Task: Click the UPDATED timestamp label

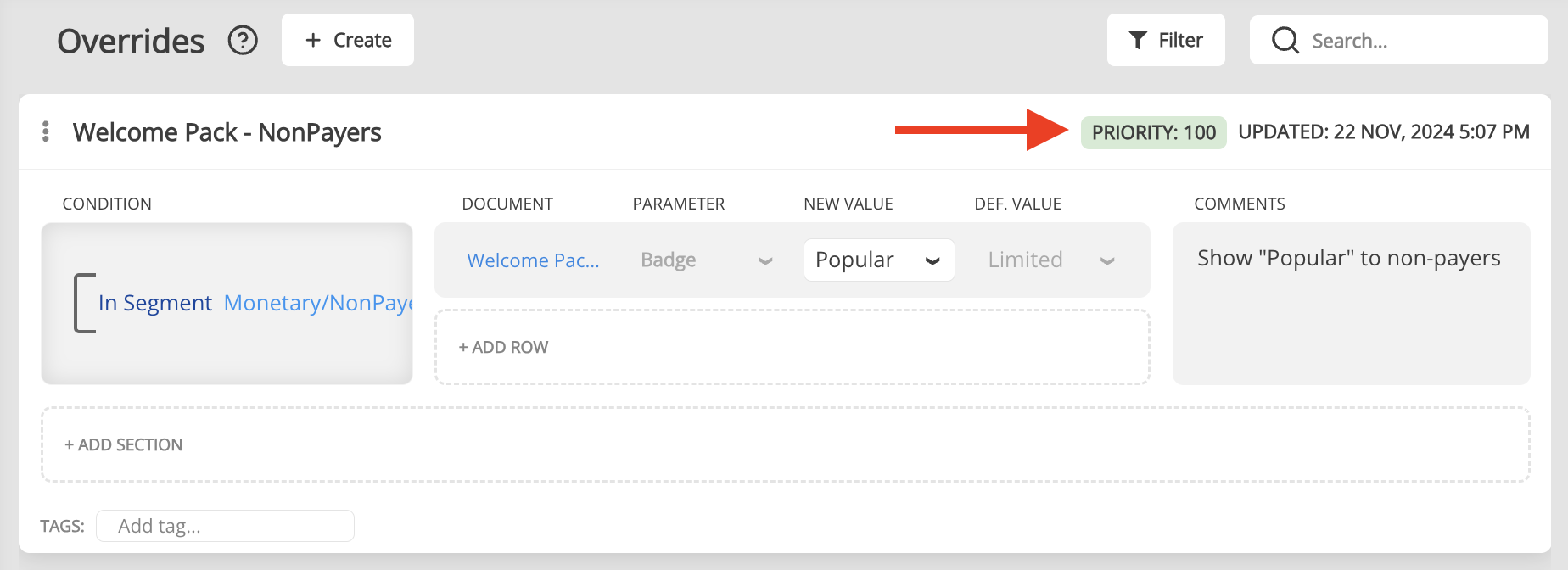Action: click(1383, 132)
